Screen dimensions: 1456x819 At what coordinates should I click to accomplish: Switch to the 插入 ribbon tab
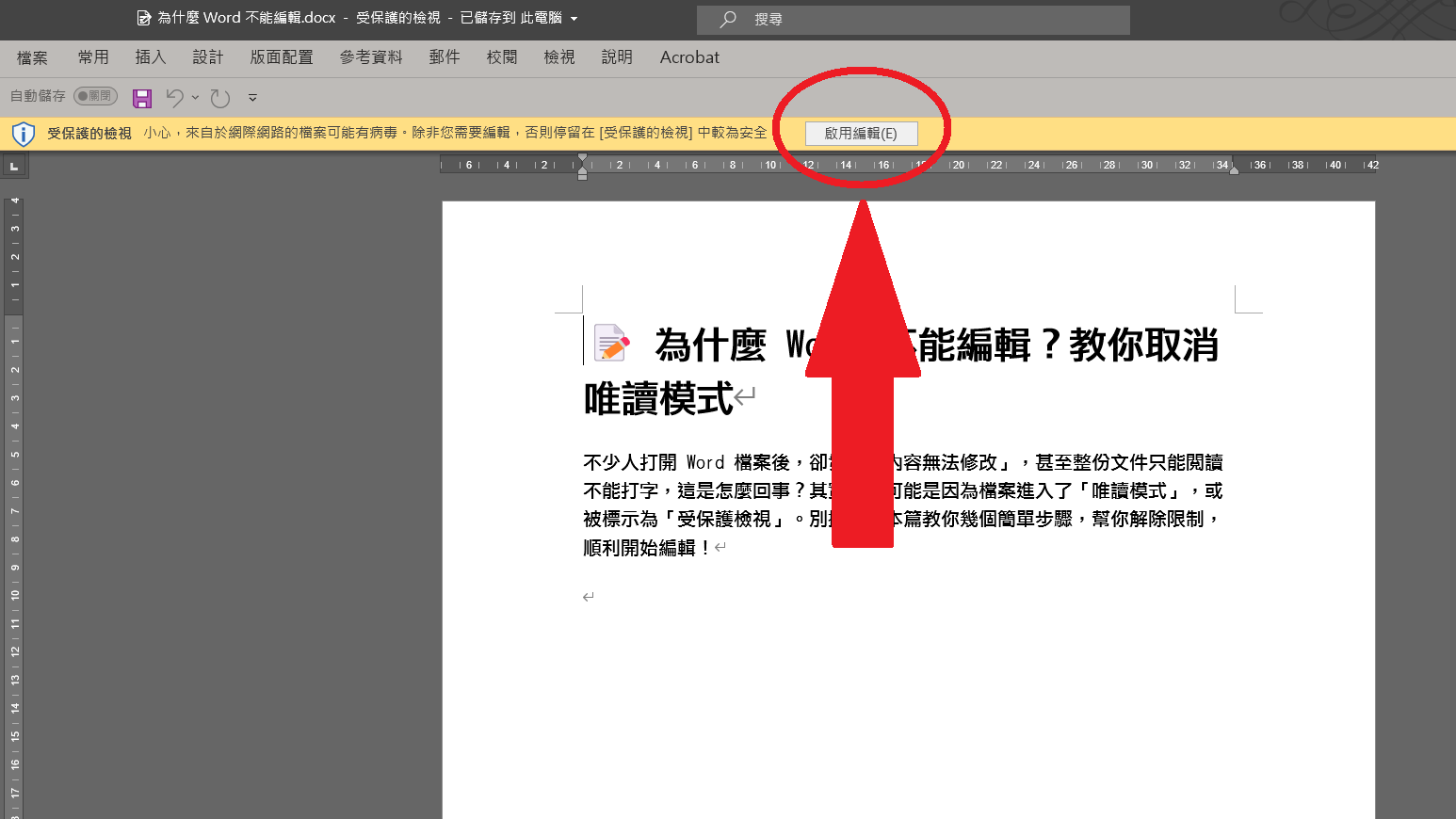click(151, 57)
